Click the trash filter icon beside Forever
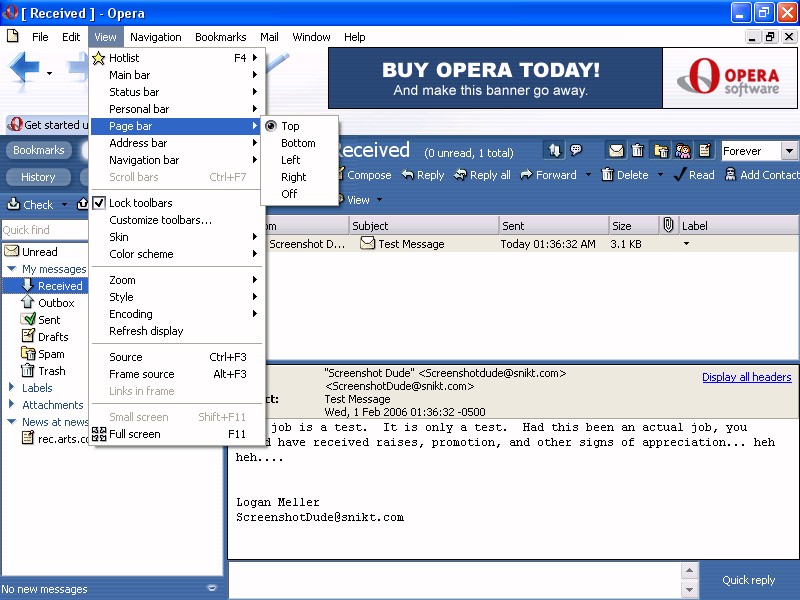This screenshot has width=800, height=600. point(638,151)
